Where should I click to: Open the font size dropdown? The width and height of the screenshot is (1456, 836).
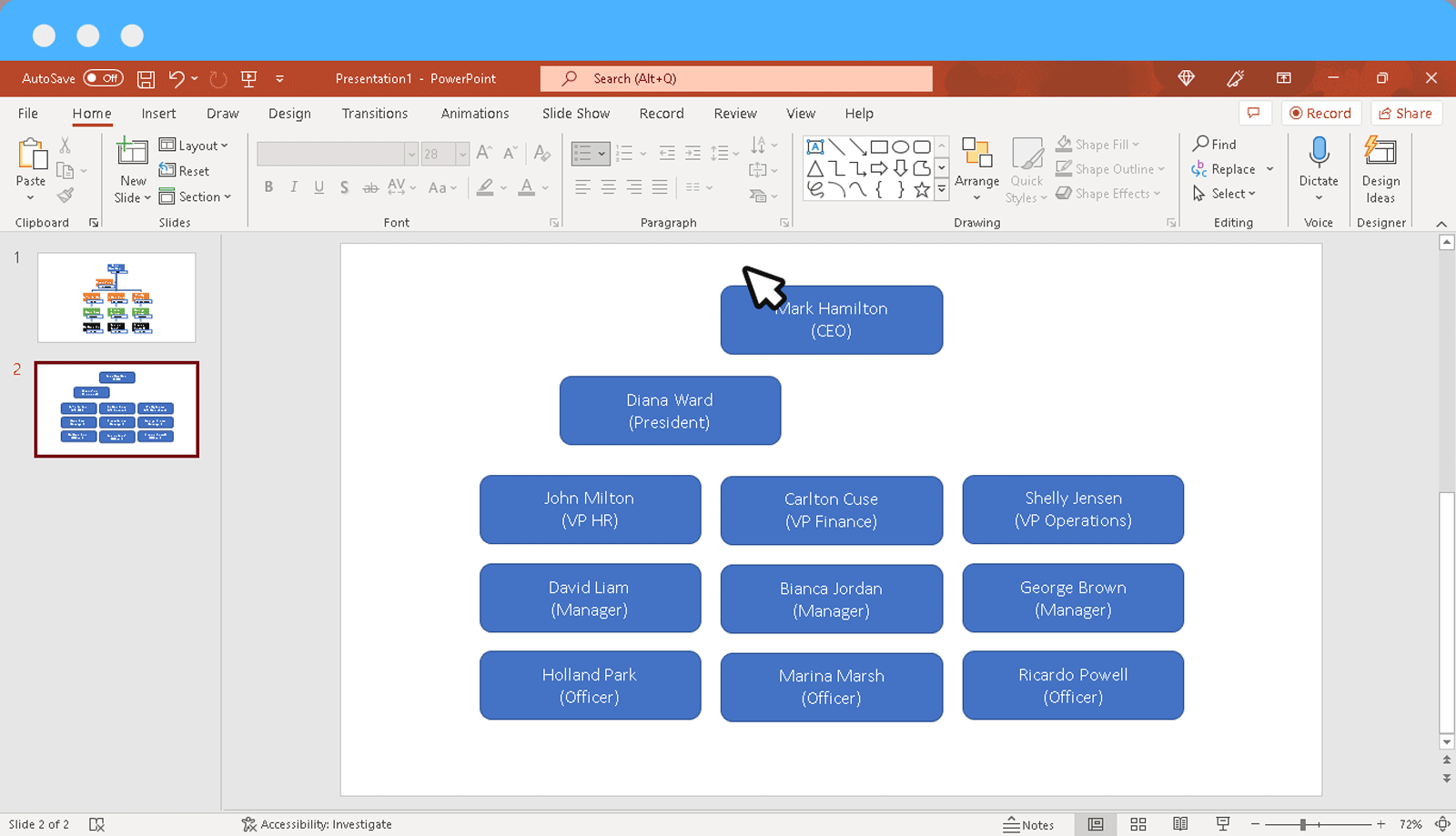[462, 154]
